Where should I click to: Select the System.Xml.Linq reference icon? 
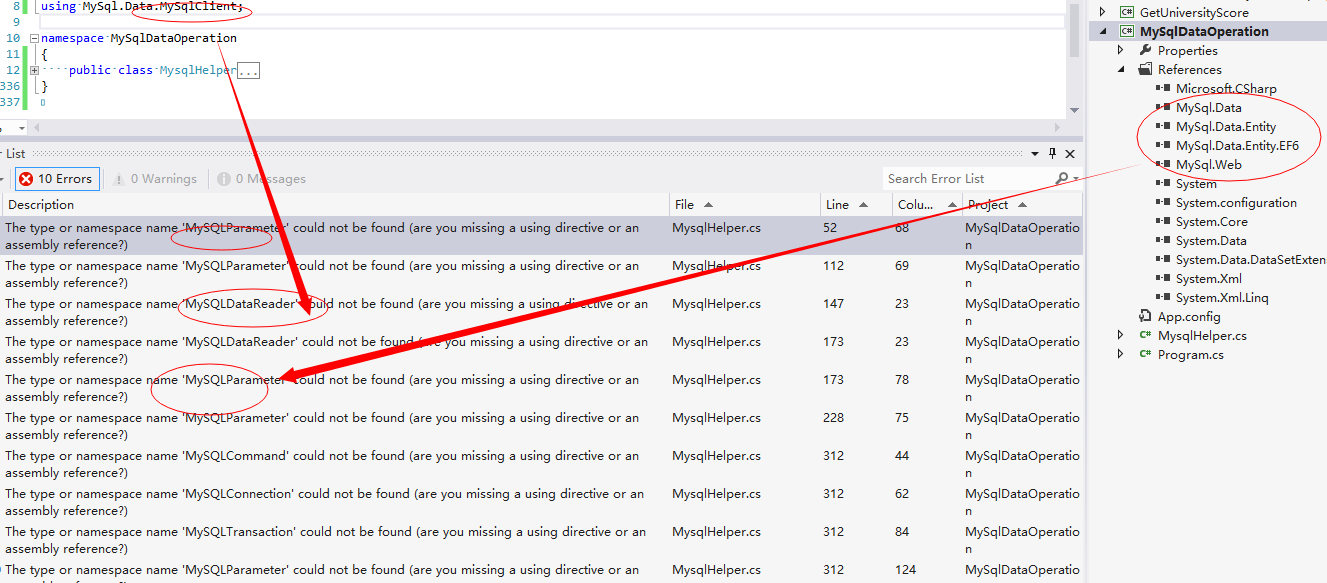point(1163,297)
